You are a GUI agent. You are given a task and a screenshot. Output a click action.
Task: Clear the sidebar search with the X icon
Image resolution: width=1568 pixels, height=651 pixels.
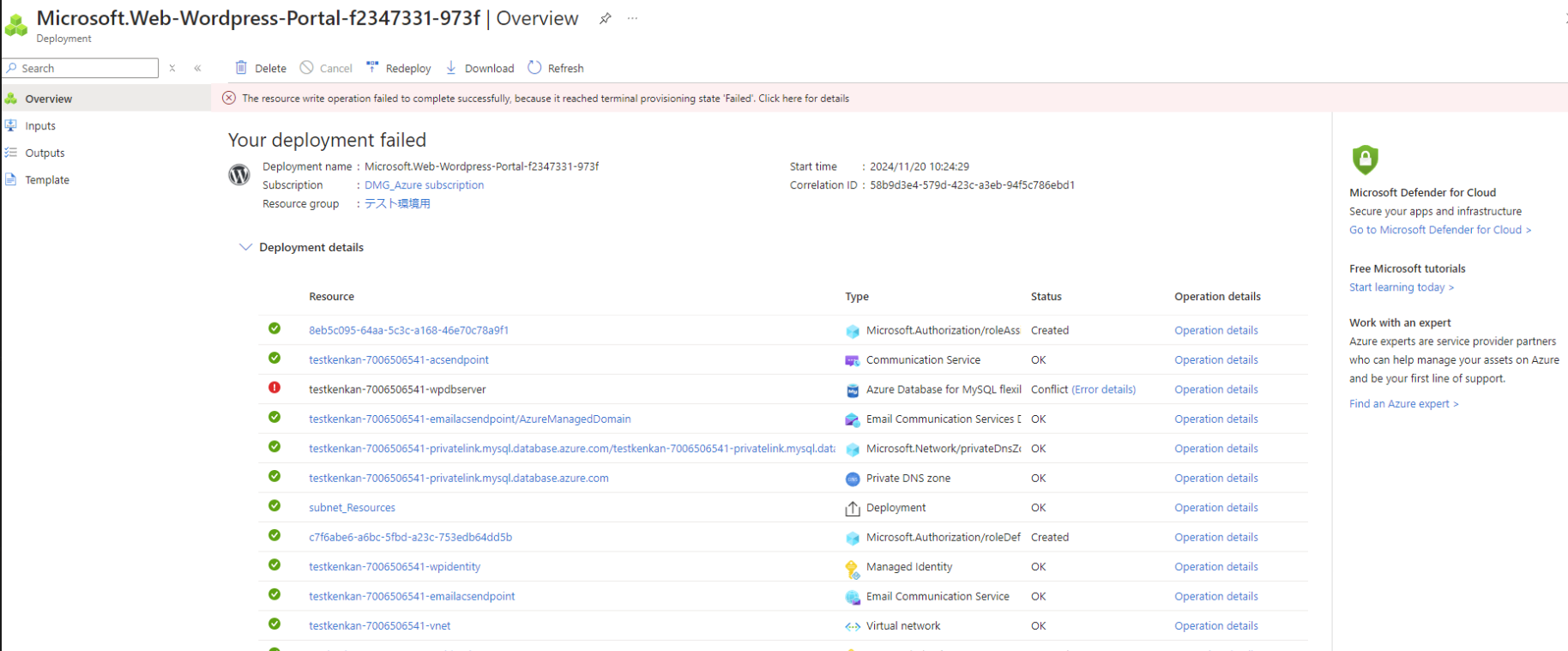tap(172, 68)
